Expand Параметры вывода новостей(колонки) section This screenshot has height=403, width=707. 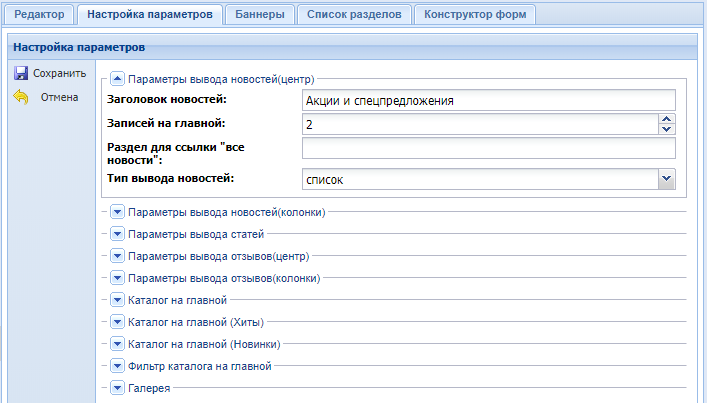tap(117, 212)
